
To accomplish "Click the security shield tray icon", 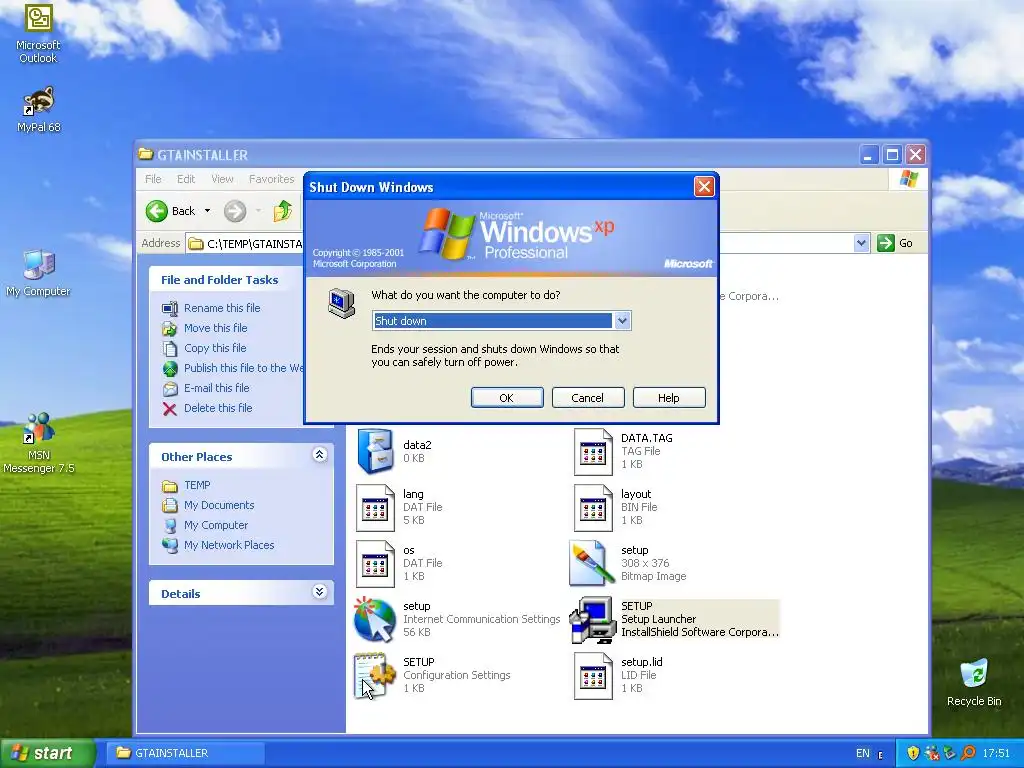I will (x=913, y=753).
